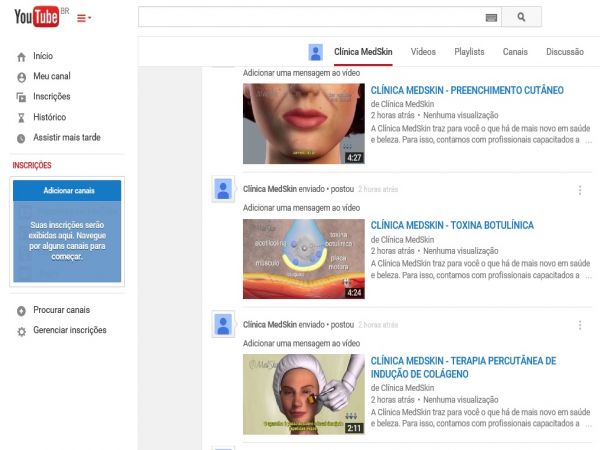Open Gerenciar inscrições settings
The width and height of the screenshot is (600, 450).
tap(69, 330)
